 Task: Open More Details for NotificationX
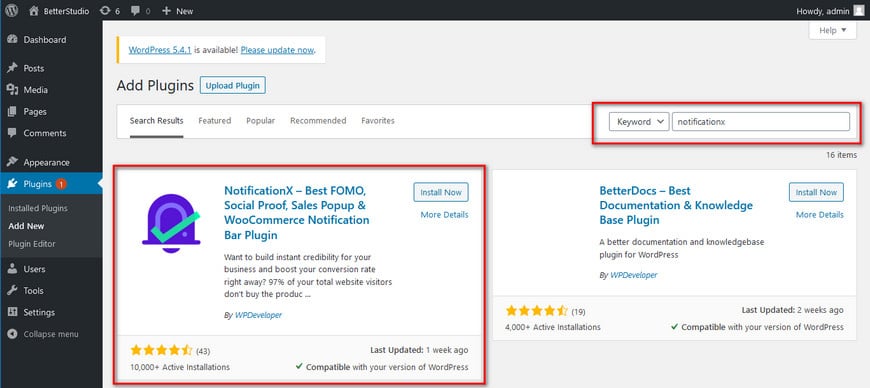tap(444, 214)
